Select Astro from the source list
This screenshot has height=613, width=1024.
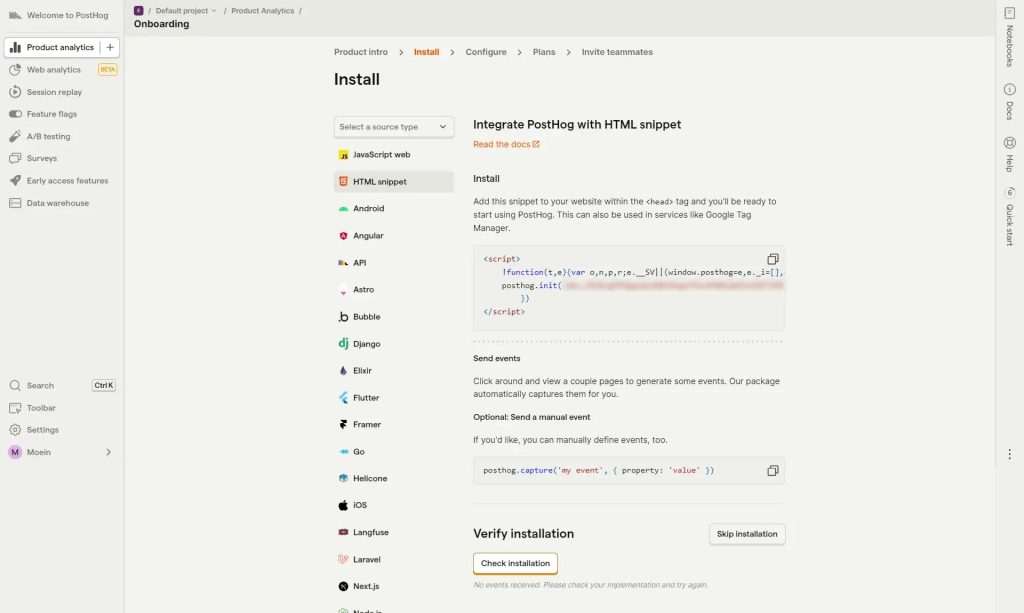tap(394, 290)
